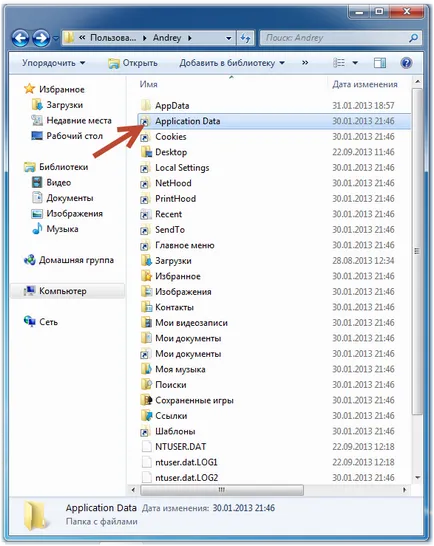Viewport: 434px width, 546px height.
Task: Select Сеть in navigation pane
Action: (x=48, y=322)
